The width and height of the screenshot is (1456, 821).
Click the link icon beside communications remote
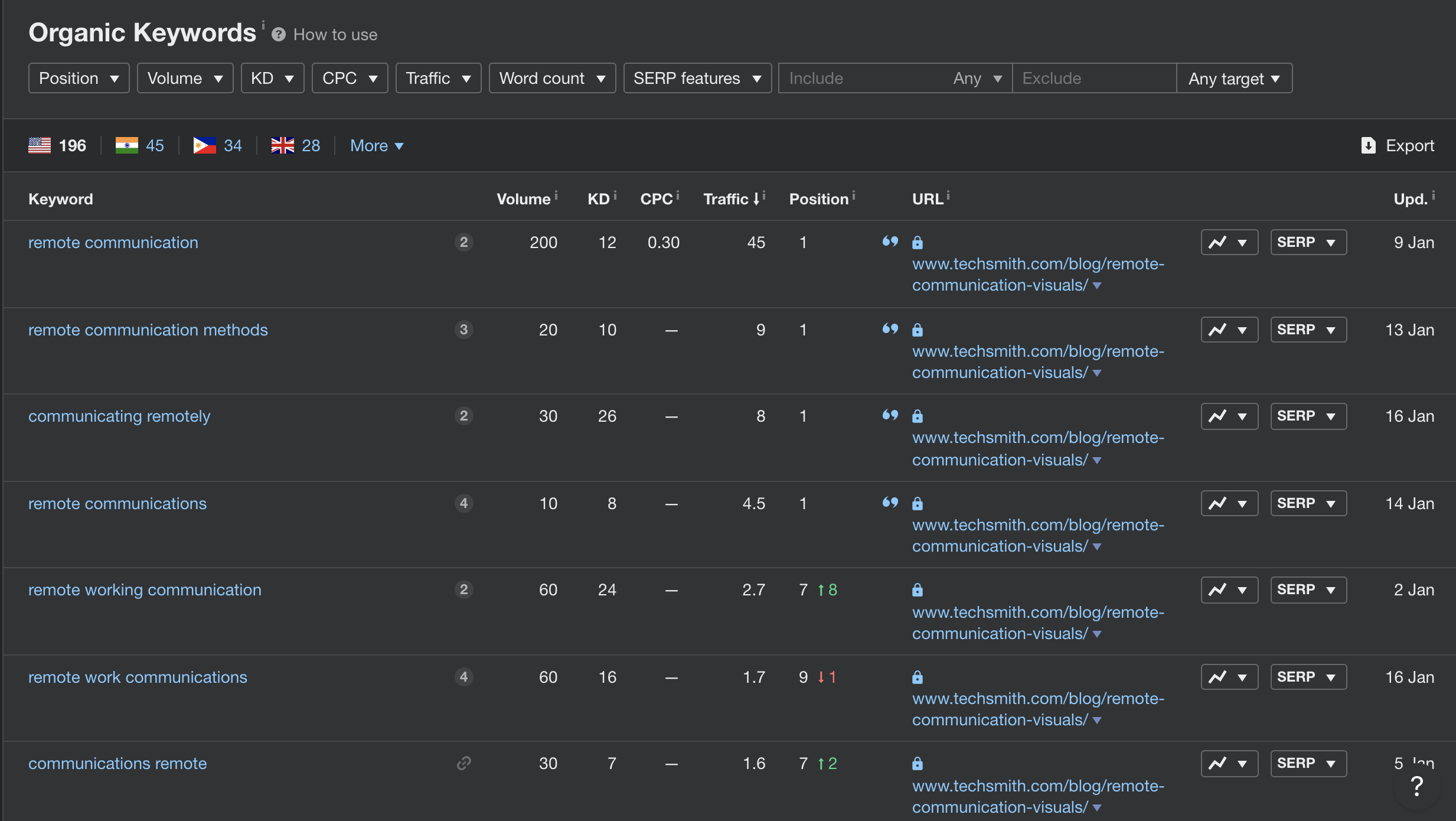coord(463,763)
